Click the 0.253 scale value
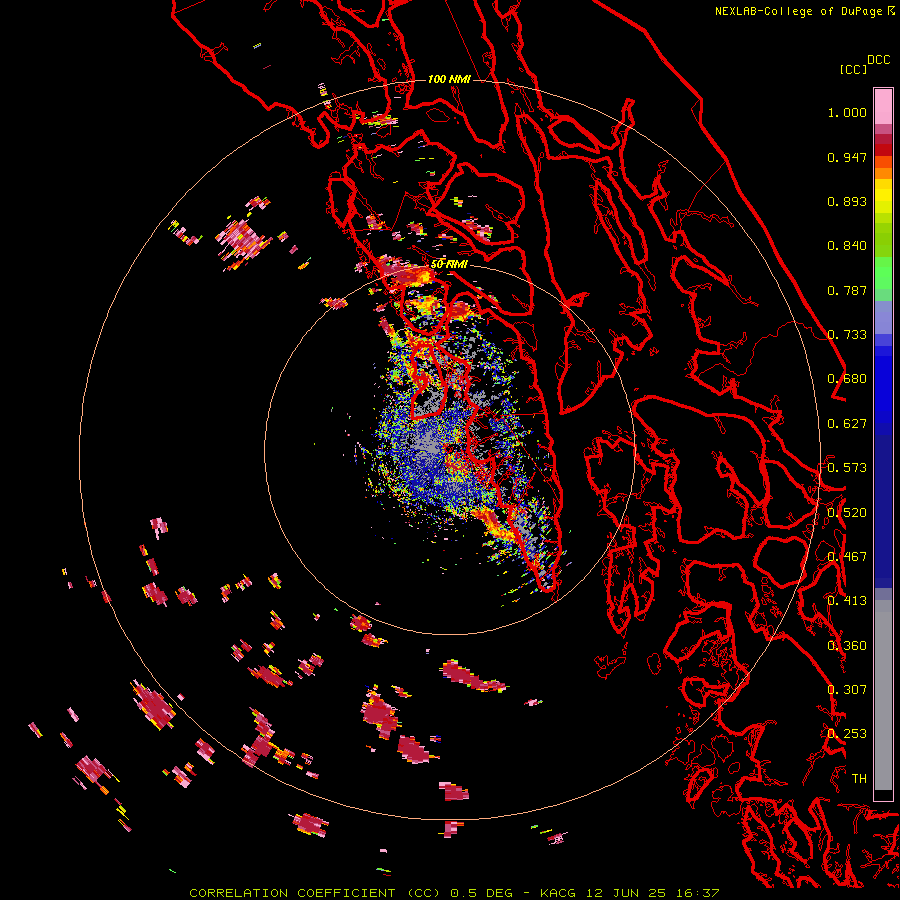Screen dimensions: 900x900 click(847, 734)
